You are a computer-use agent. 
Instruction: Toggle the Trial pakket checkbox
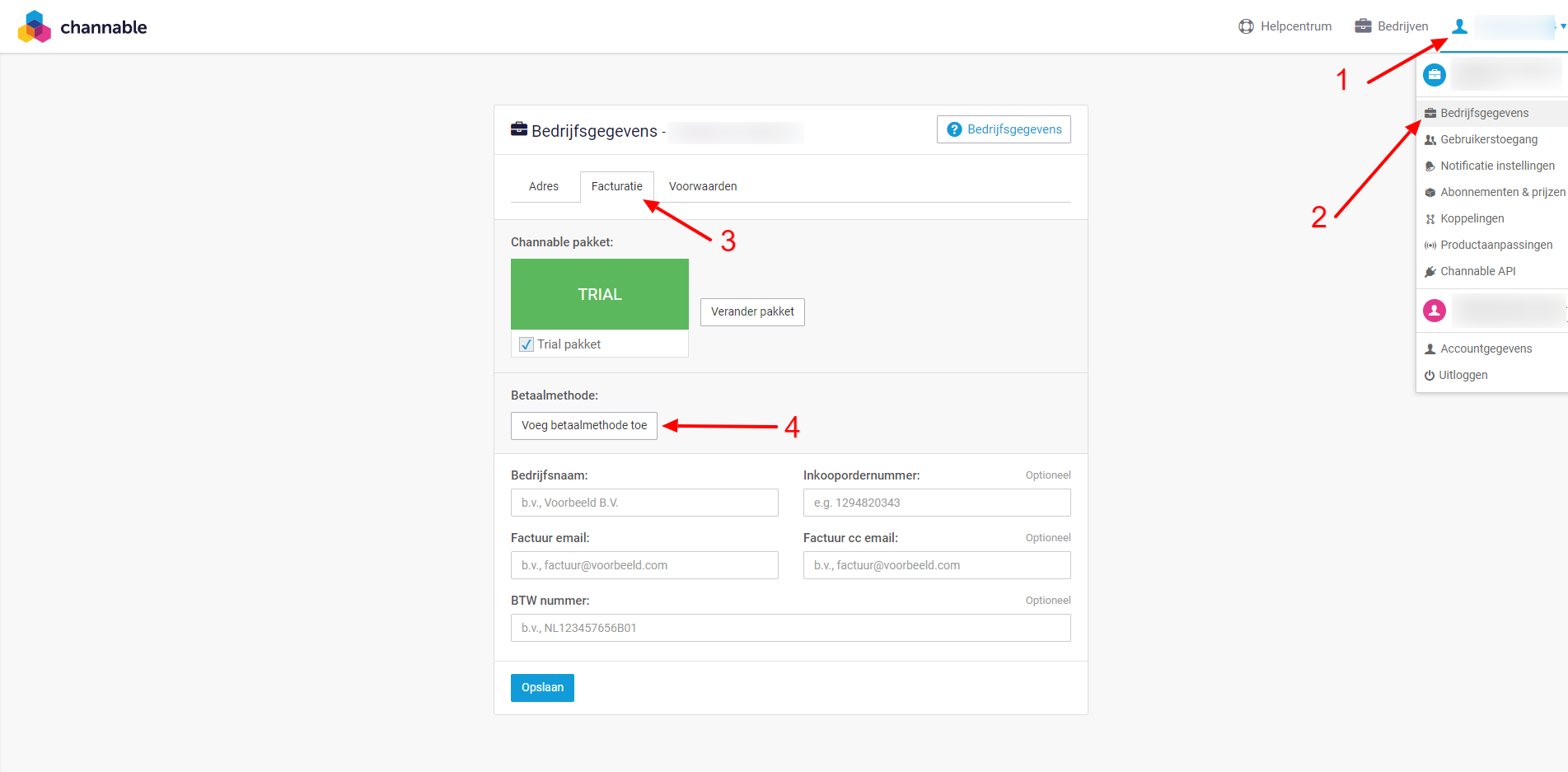coord(527,344)
